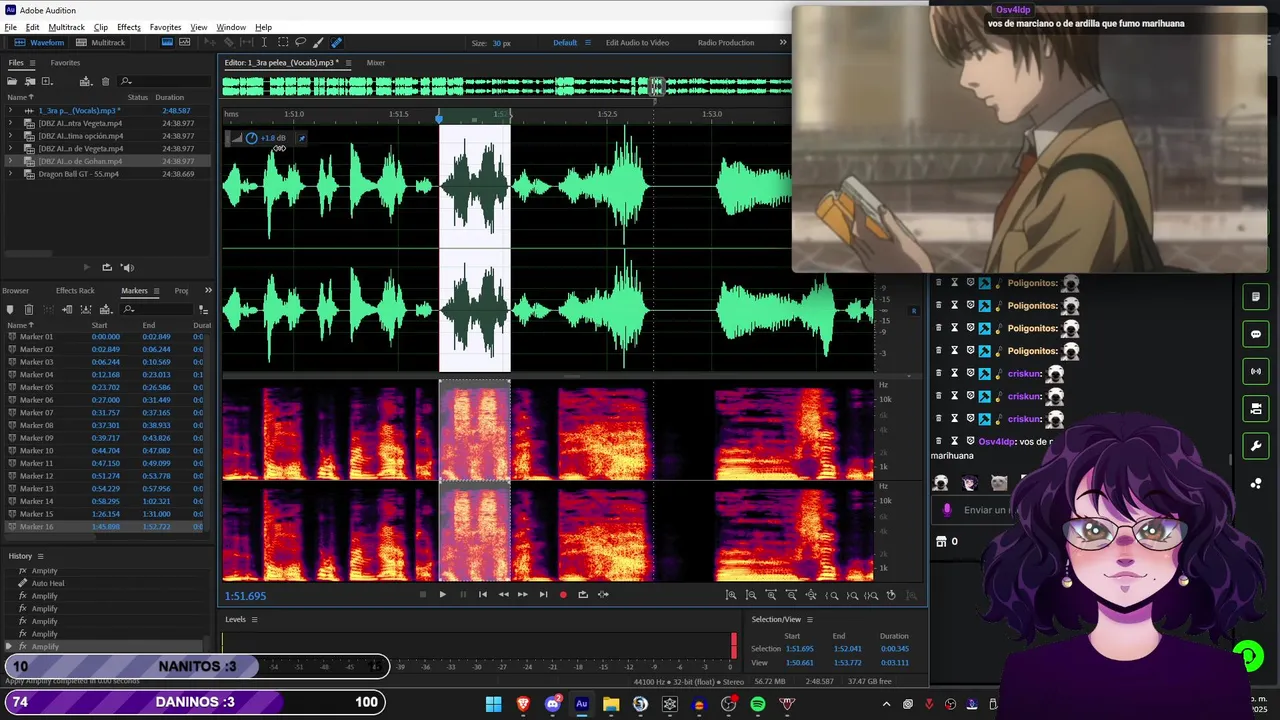Expand the [DBZ AI..tima opción.mp4 file row
This screenshot has width=1280, height=720.
pos(11,136)
